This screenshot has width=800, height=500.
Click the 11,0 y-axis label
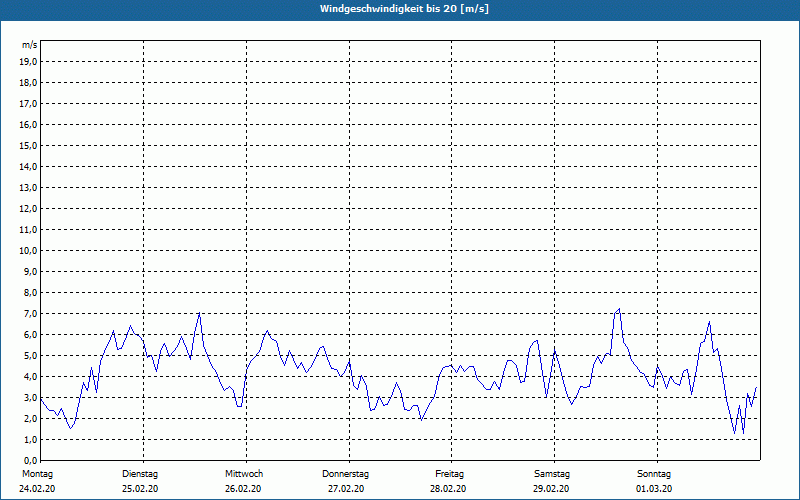[x=28, y=230]
